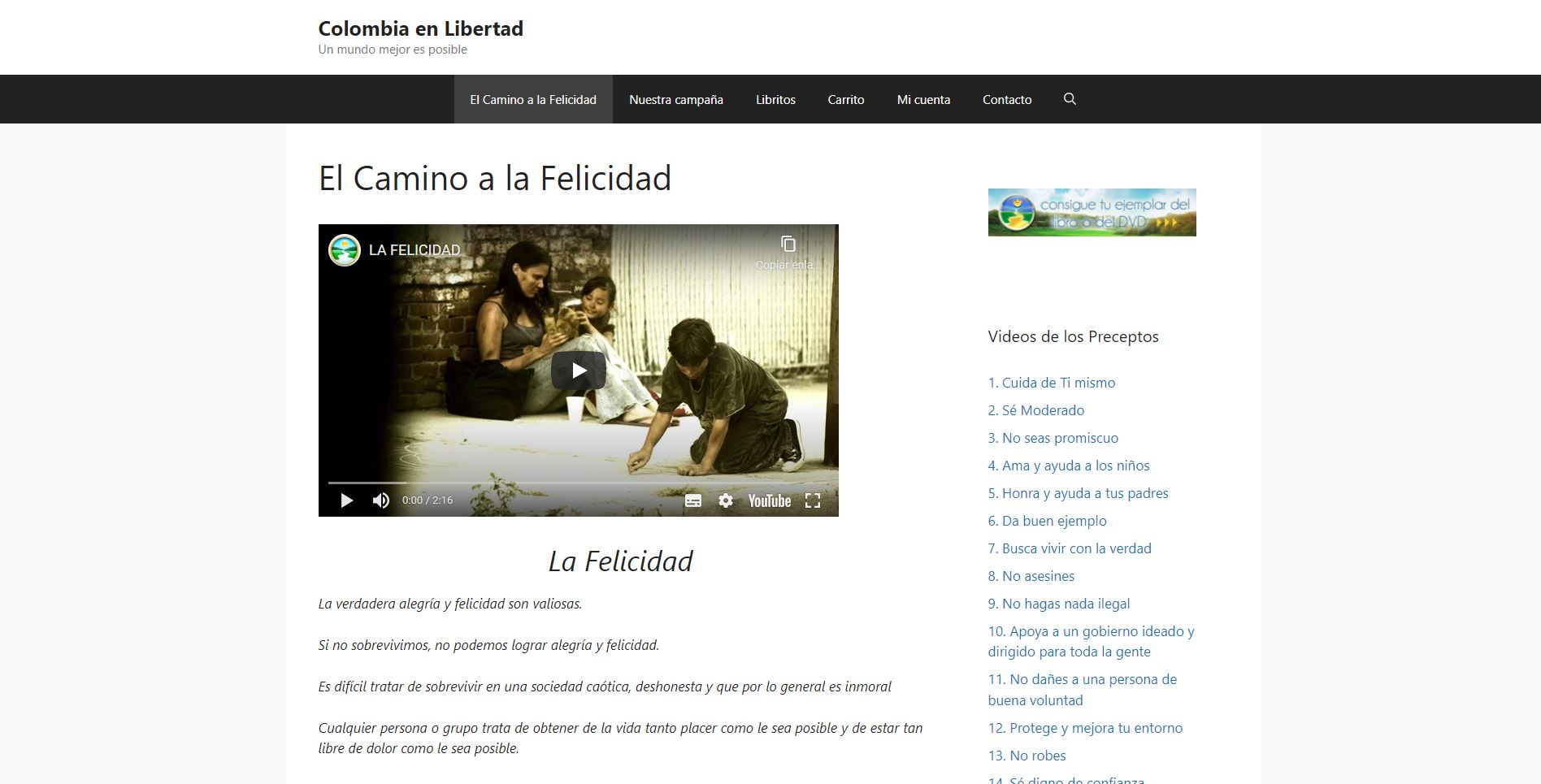The height and width of the screenshot is (784, 1541).
Task: Click the LA FELICIDAD video title
Action: 415,250
